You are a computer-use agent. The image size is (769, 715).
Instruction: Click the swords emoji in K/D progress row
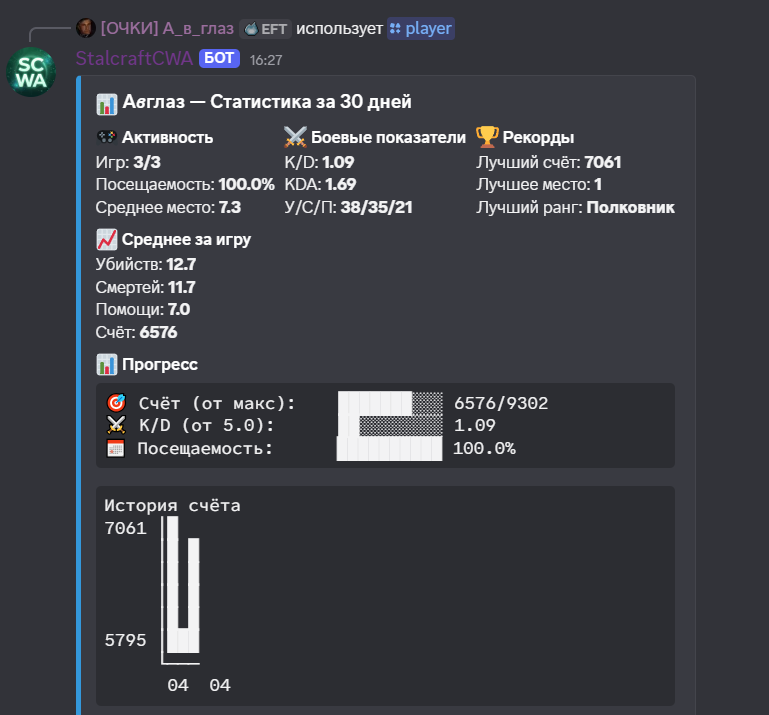pos(115,425)
